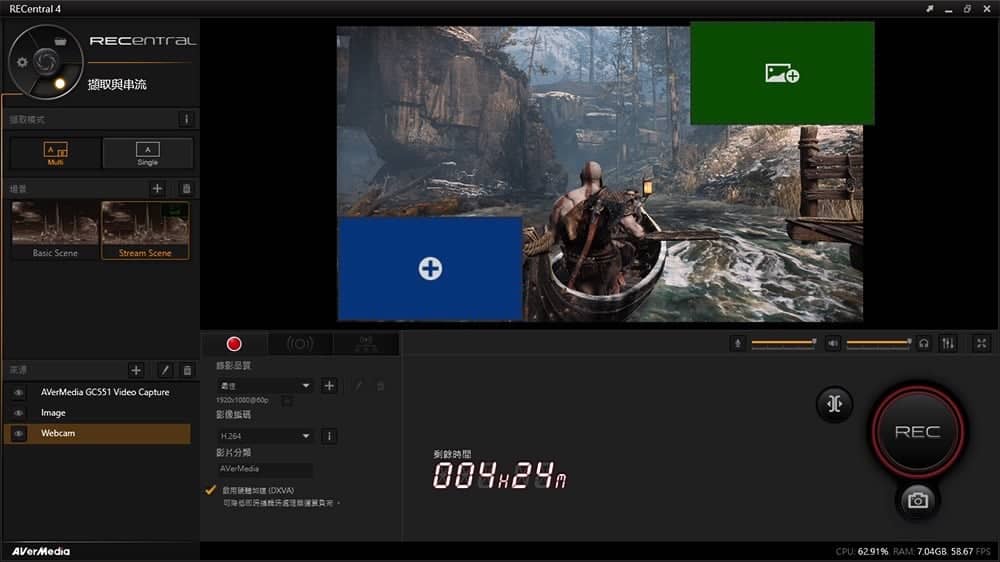This screenshot has height=562, width=1000.
Task: Click the CPU 62.91% status readout
Action: [x=861, y=551]
